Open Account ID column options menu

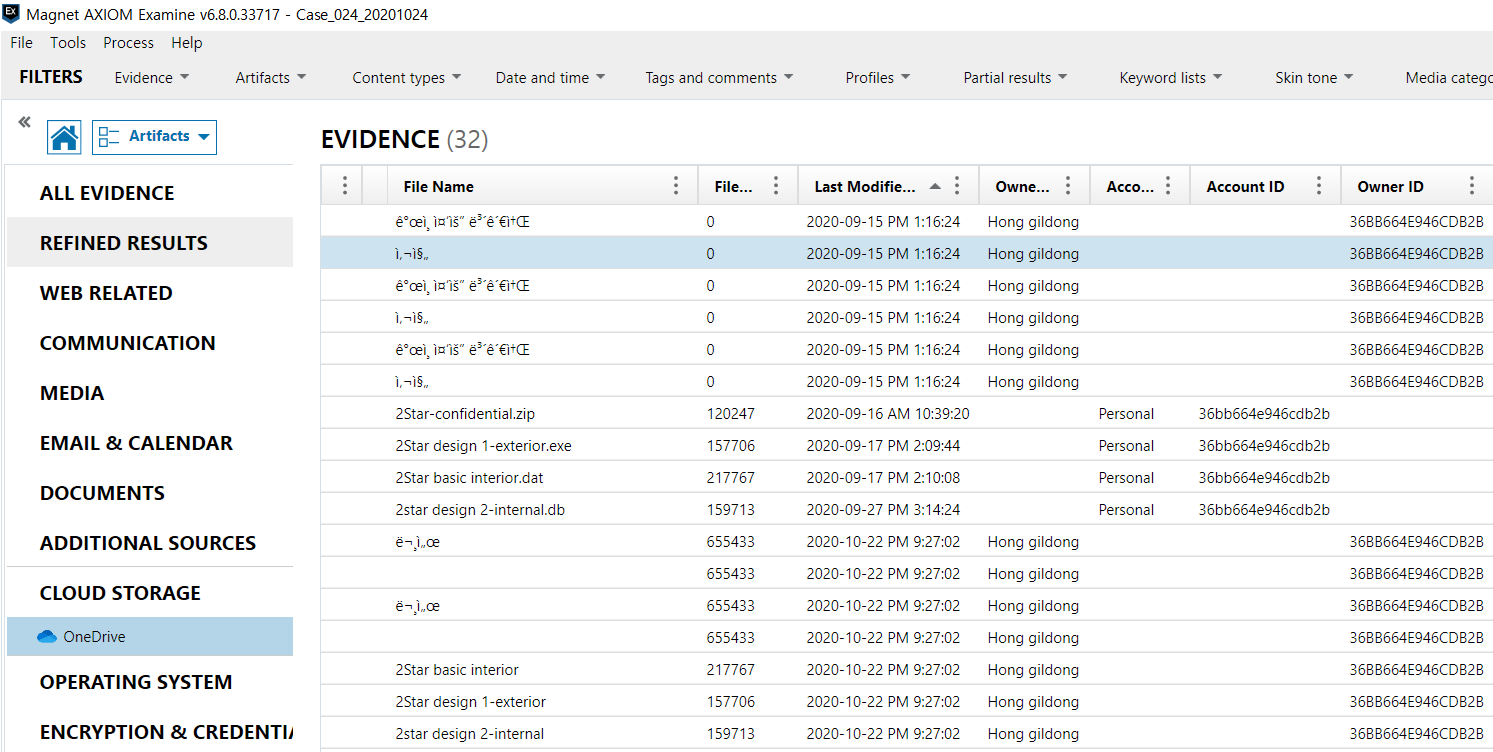tap(1319, 186)
